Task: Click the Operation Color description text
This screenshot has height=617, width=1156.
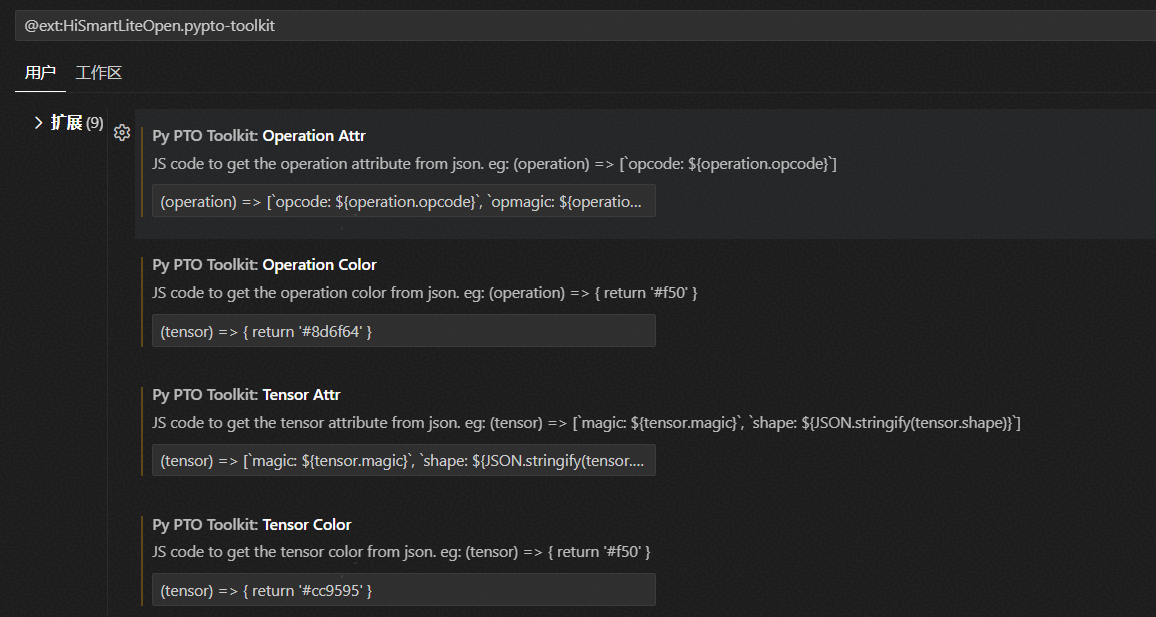Action: (424, 293)
